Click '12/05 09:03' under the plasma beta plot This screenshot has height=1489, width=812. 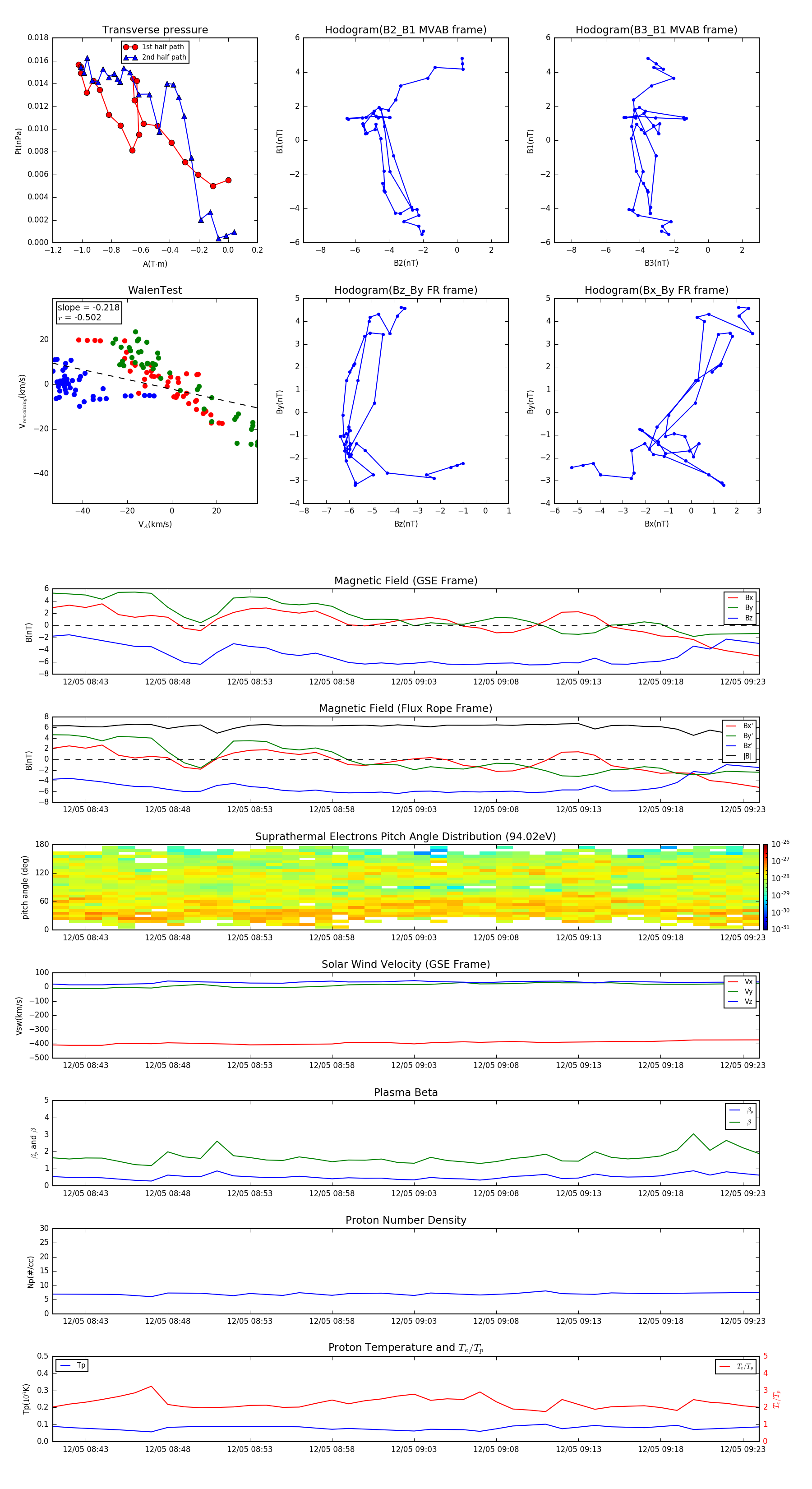click(414, 1193)
